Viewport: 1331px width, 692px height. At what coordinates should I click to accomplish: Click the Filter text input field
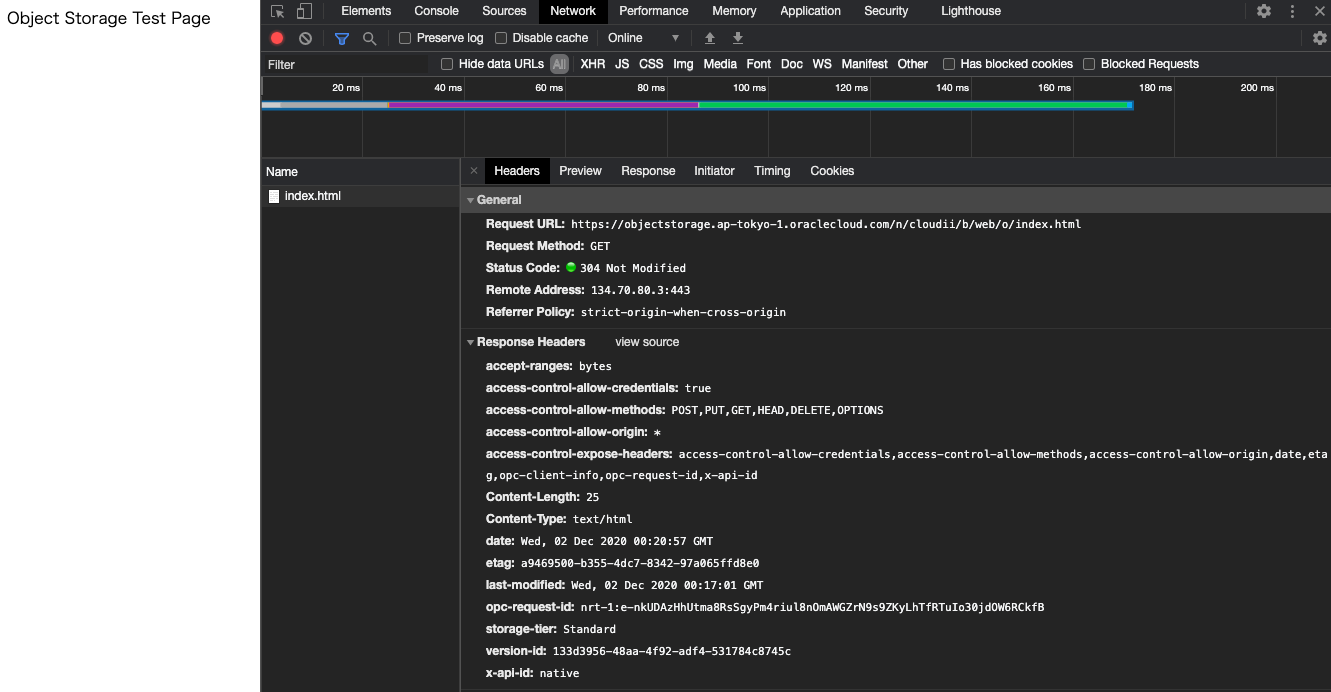tap(345, 64)
